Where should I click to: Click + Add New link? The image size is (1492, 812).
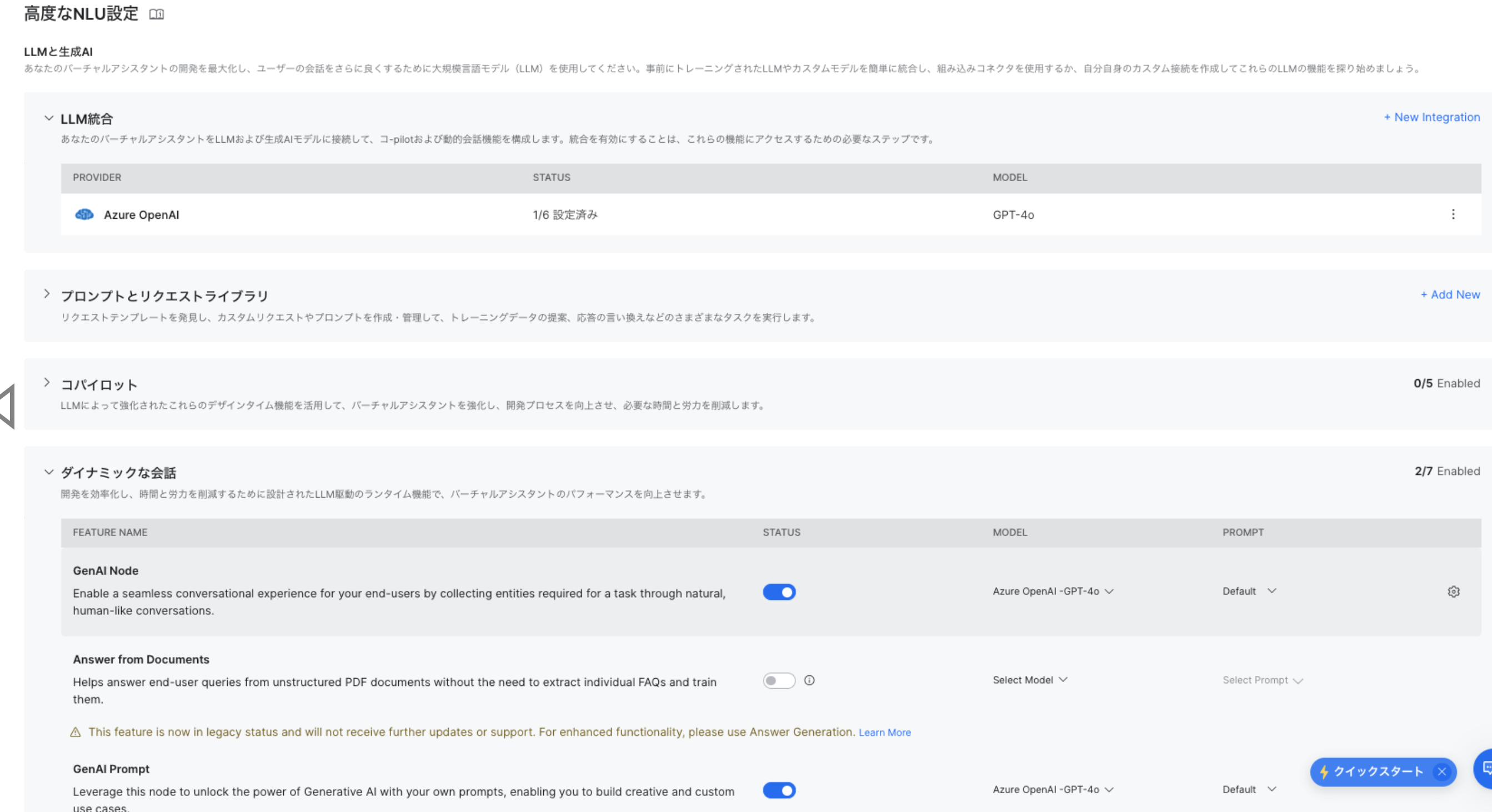1450,294
